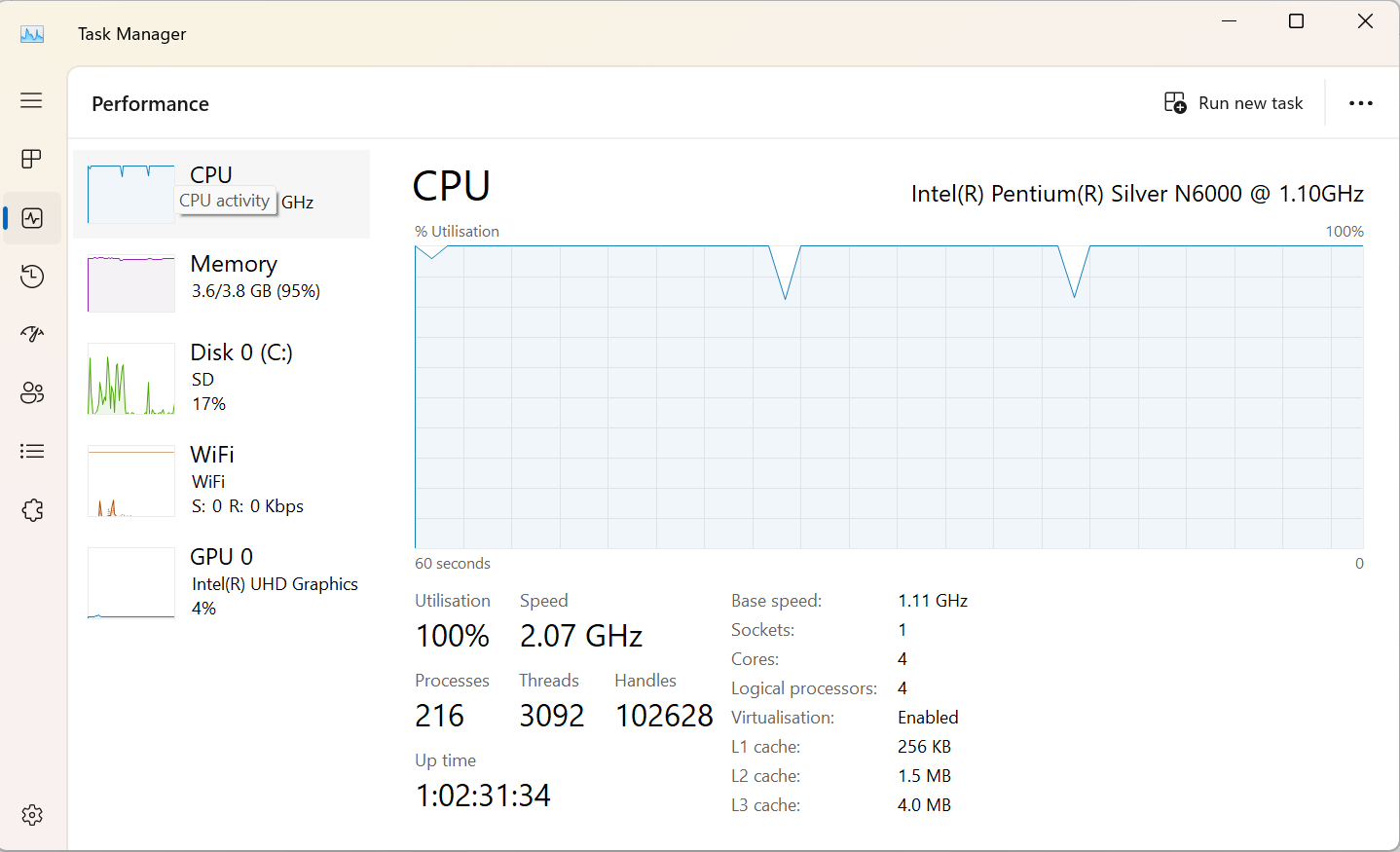This screenshot has height=852, width=1400.
Task: Open the more options ellipsis menu
Action: [x=1360, y=102]
